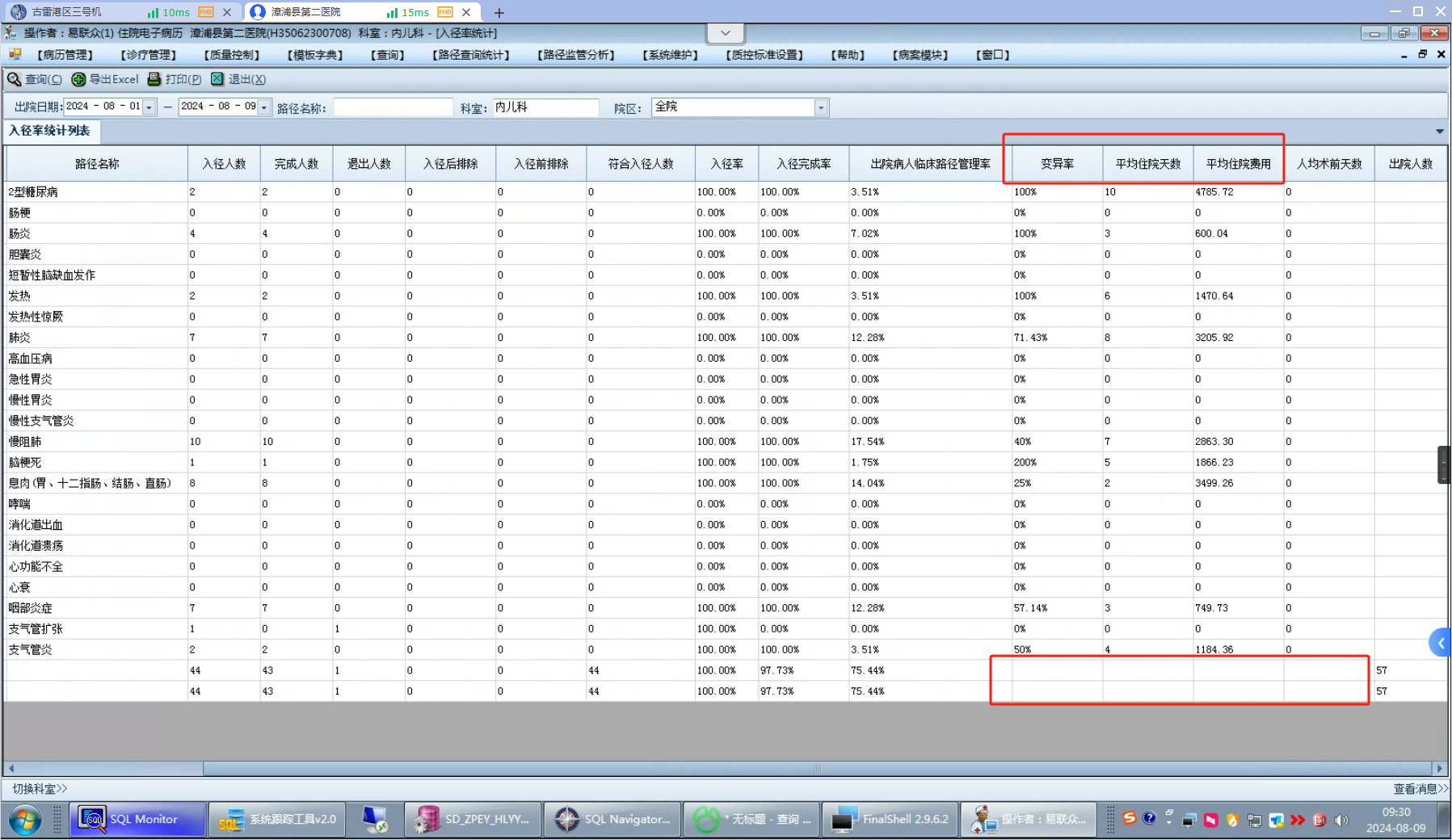Open the 病历管理 menu
Screen dimensions: 1452x840
pyautogui.click(x=65, y=55)
